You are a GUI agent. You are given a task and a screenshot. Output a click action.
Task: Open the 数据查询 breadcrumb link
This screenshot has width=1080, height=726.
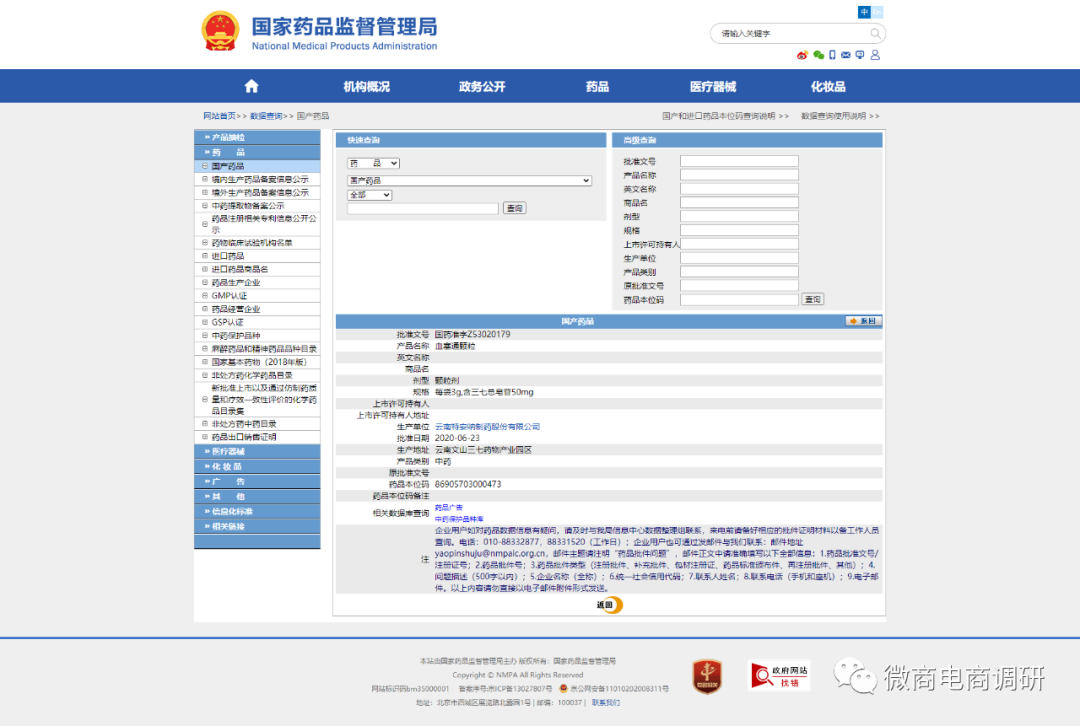click(266, 116)
